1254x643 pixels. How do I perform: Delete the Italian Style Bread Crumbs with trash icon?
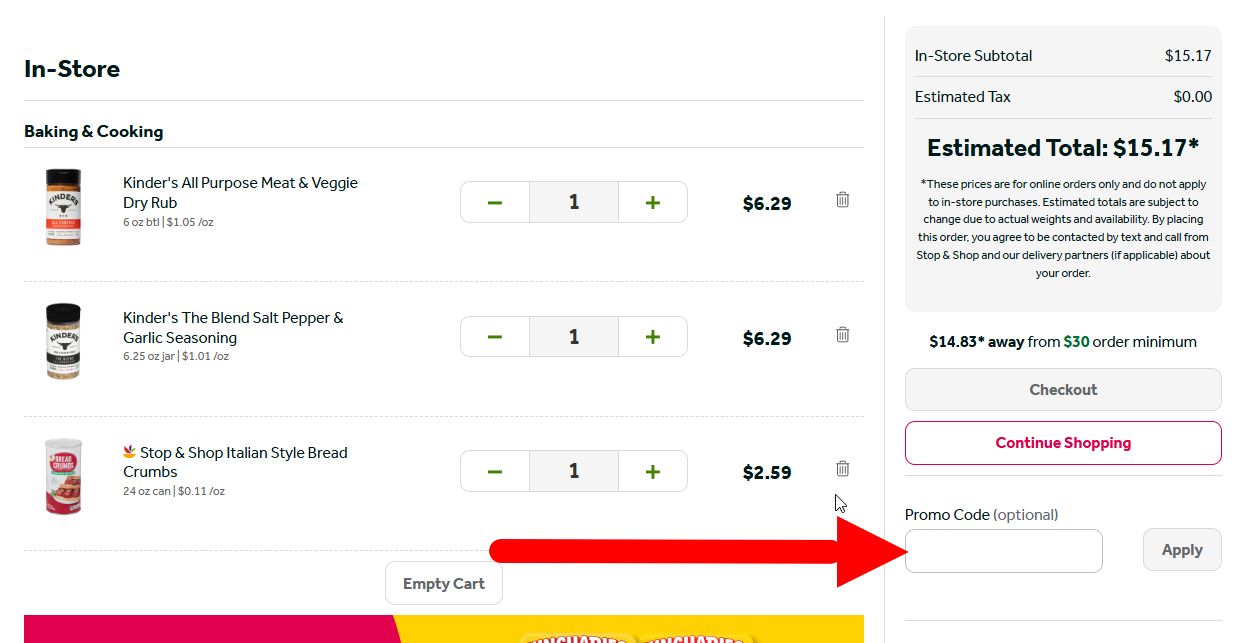click(842, 468)
